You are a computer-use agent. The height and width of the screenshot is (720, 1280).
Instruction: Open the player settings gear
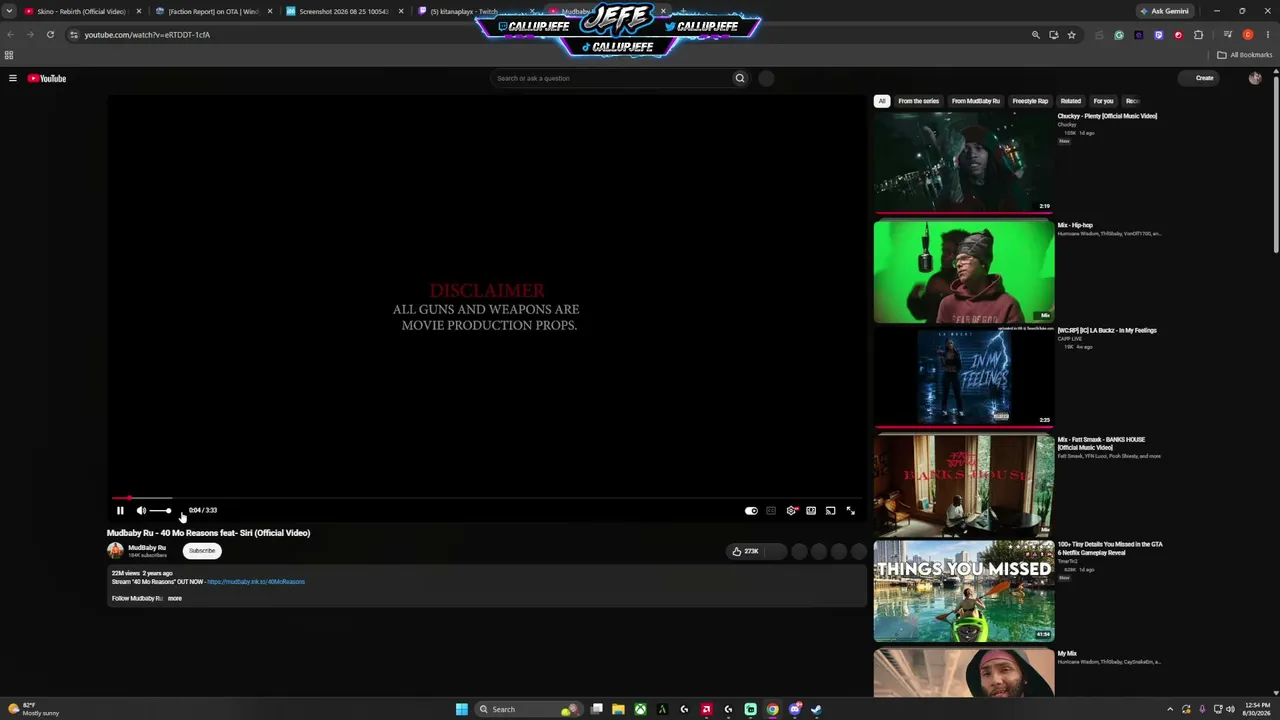pos(791,510)
